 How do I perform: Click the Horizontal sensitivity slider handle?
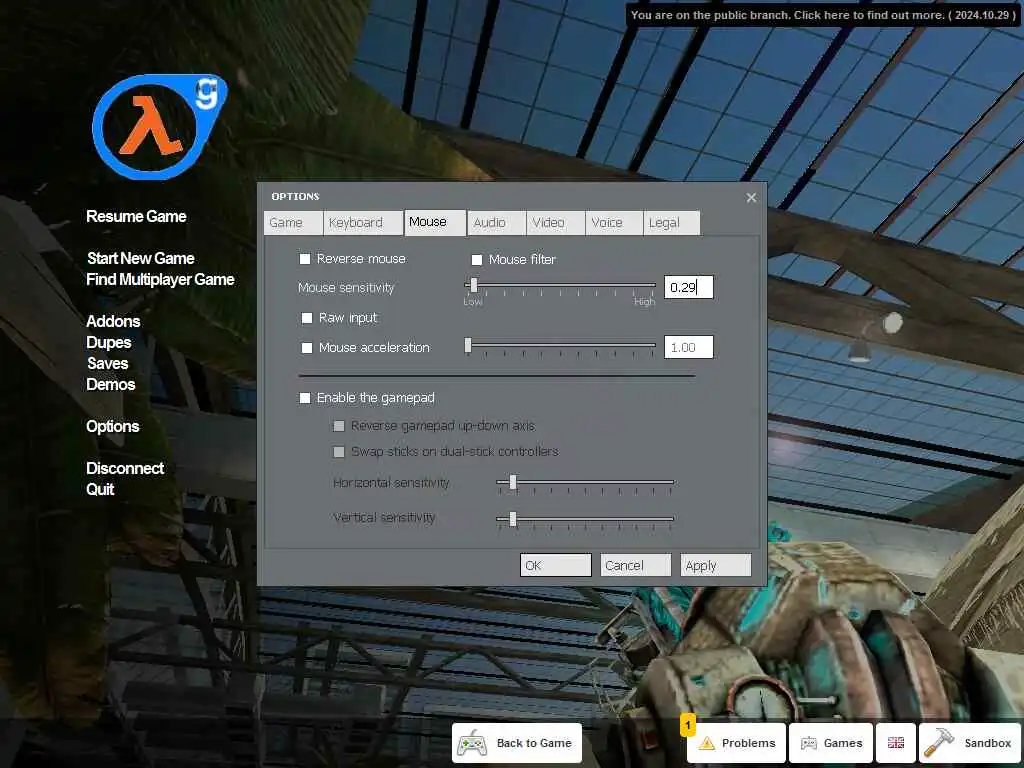tap(513, 482)
